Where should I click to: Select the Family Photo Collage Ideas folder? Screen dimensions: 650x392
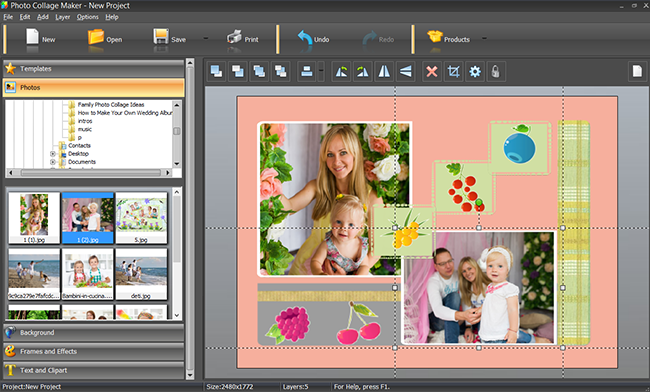[x=111, y=104]
